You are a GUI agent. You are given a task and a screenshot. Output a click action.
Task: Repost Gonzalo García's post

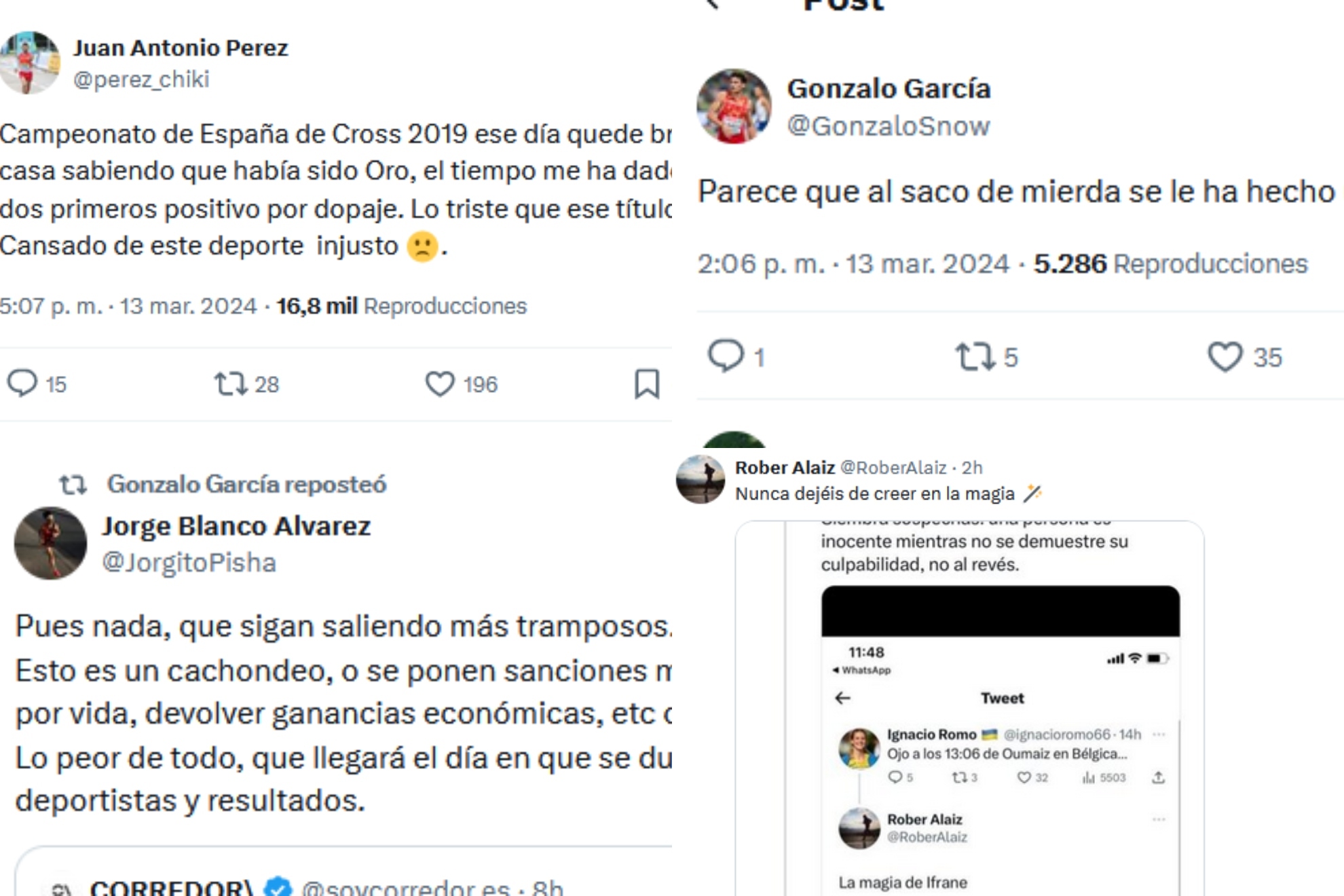(x=975, y=356)
